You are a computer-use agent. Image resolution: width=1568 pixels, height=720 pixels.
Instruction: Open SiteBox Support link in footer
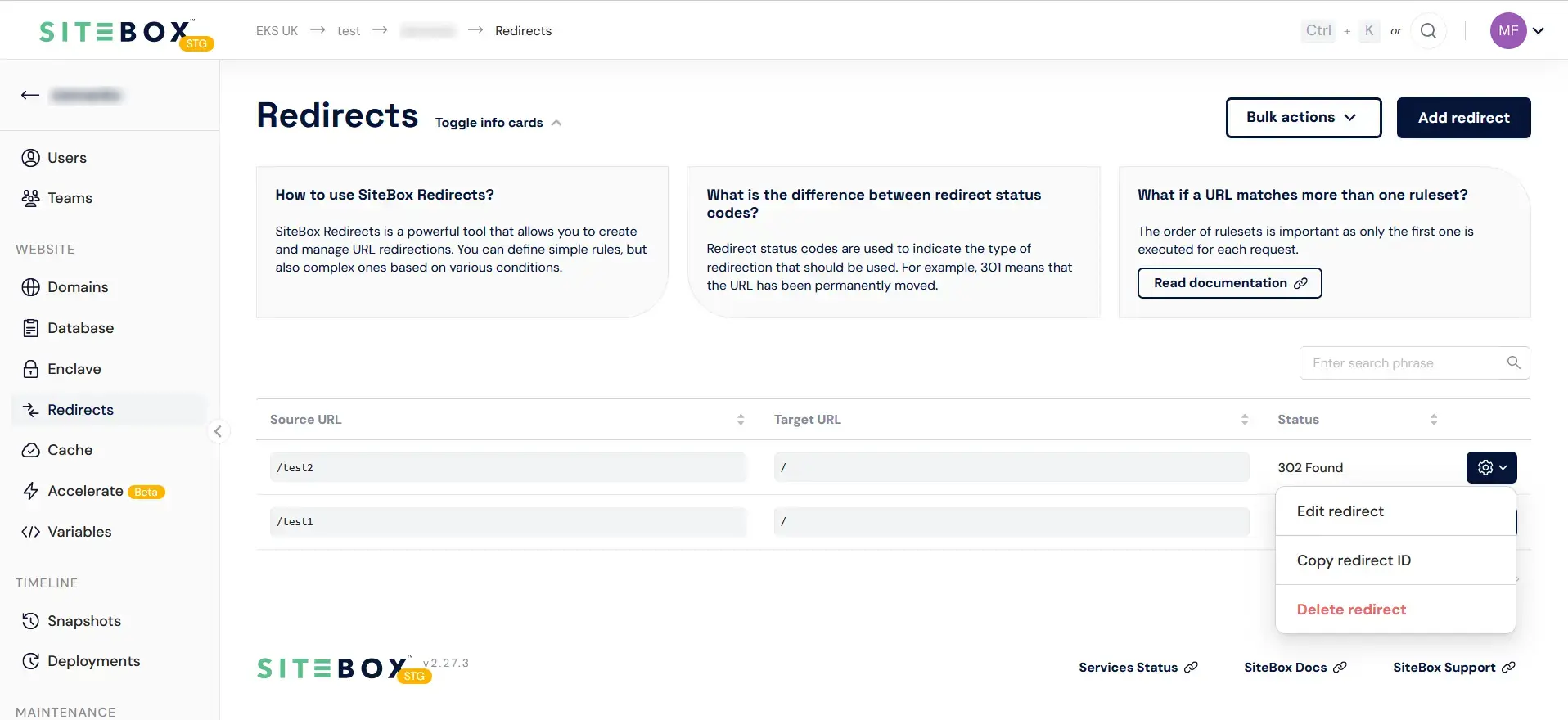click(1454, 668)
